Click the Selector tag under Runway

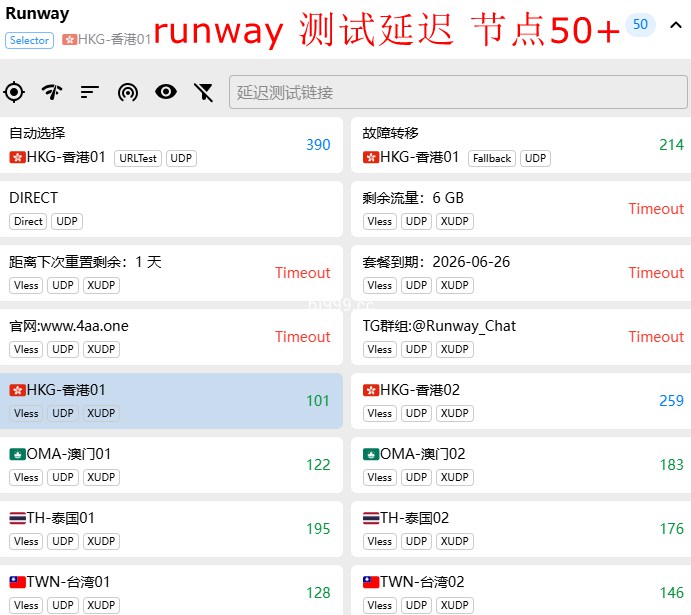coord(30,40)
